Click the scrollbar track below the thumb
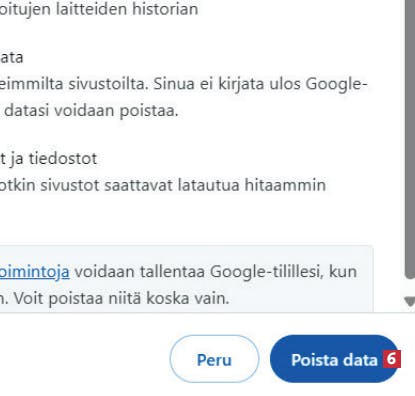This screenshot has height=396, width=415. point(410,287)
